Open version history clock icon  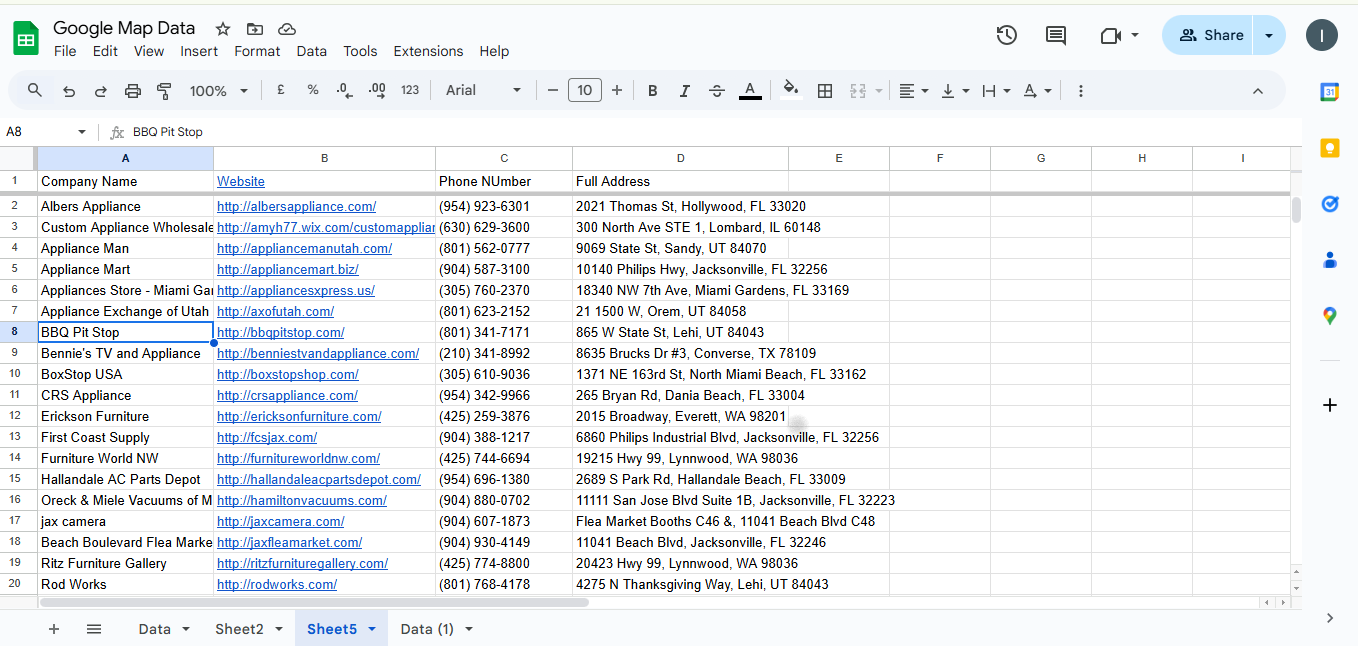1006,35
